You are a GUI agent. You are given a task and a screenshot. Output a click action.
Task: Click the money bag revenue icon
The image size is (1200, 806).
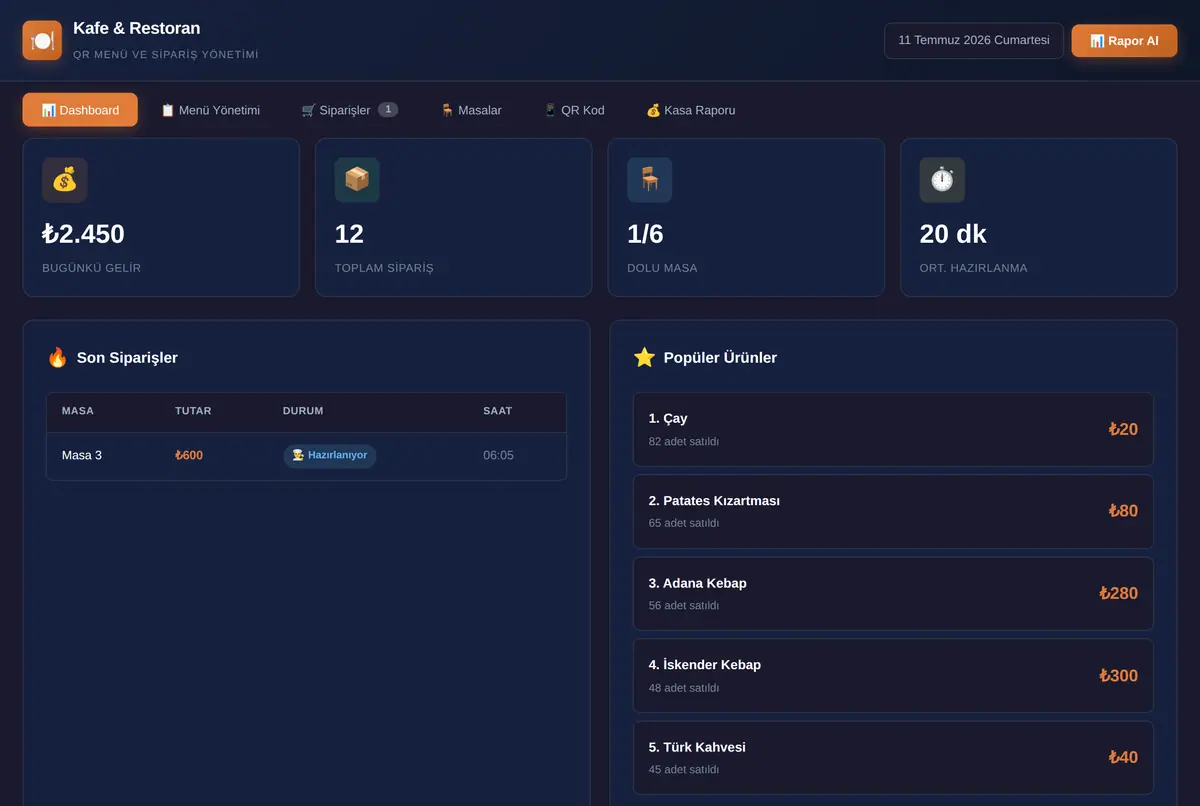click(64, 180)
